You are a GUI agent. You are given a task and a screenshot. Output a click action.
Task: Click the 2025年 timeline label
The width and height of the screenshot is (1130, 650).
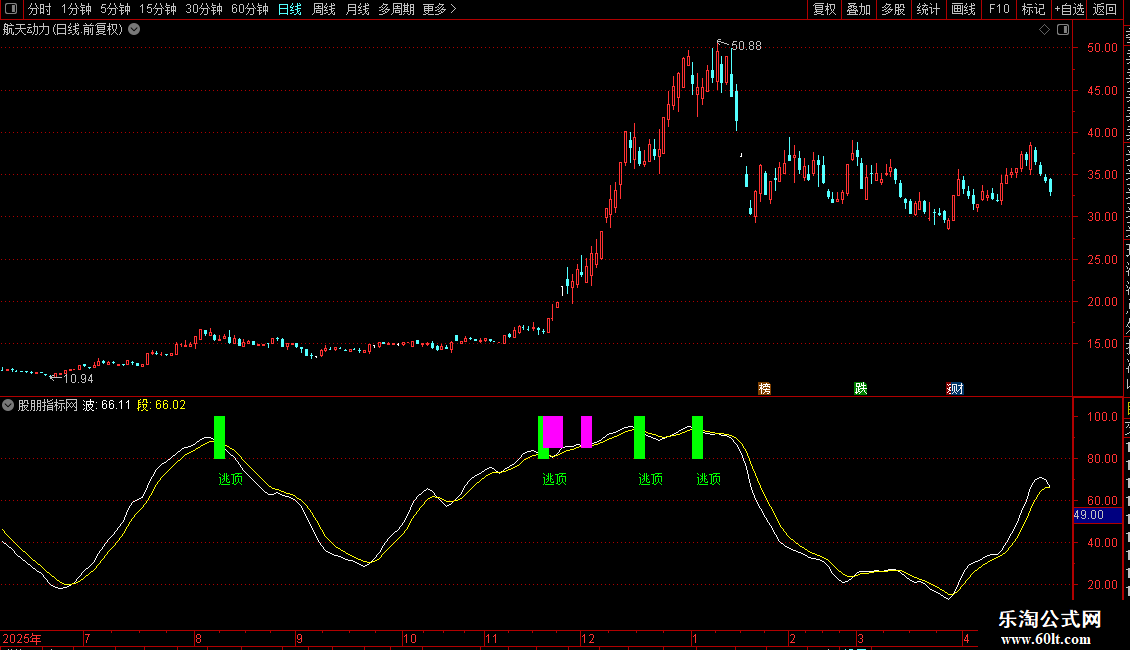22,638
